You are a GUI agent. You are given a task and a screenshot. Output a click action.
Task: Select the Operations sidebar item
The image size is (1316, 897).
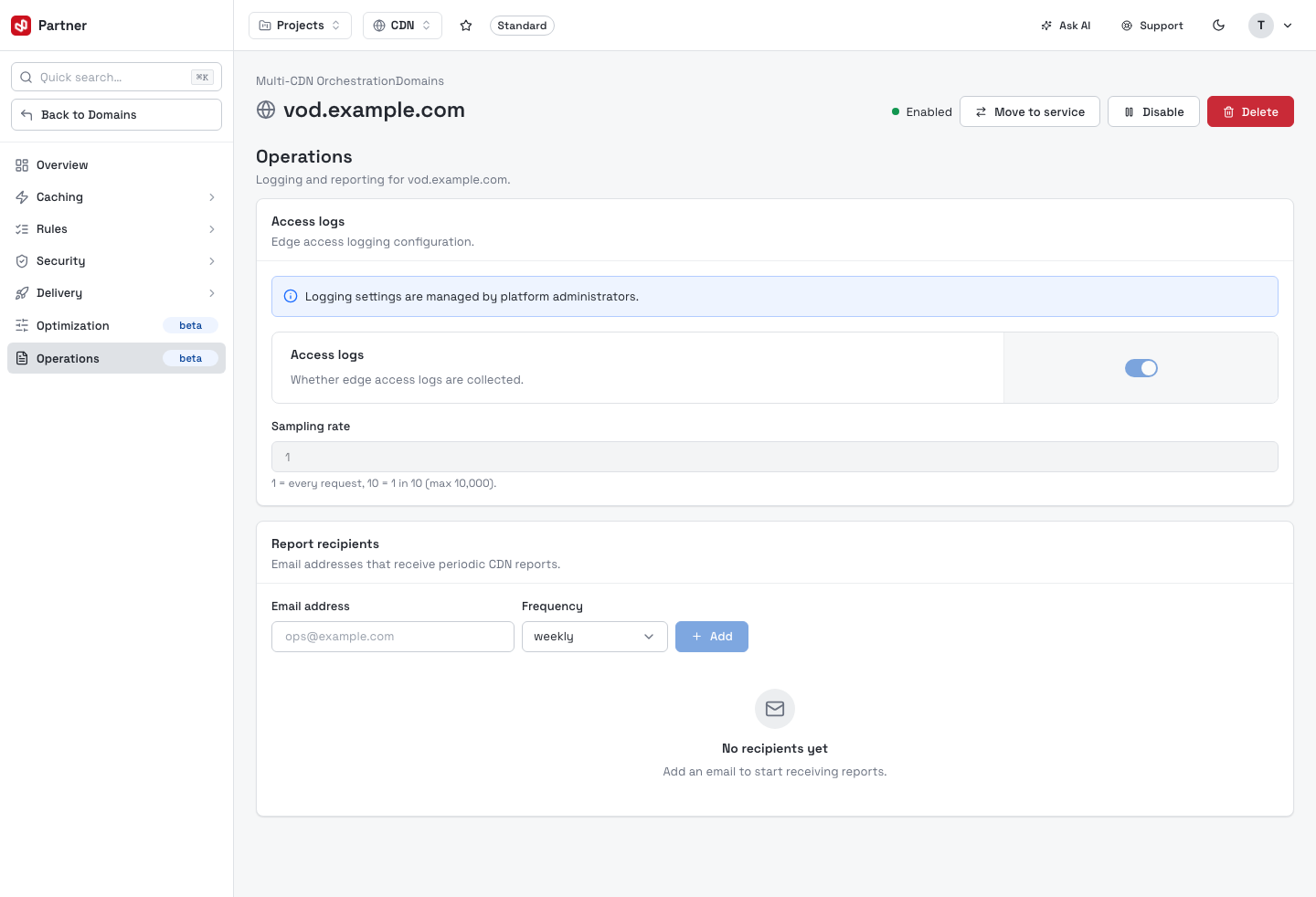point(116,358)
